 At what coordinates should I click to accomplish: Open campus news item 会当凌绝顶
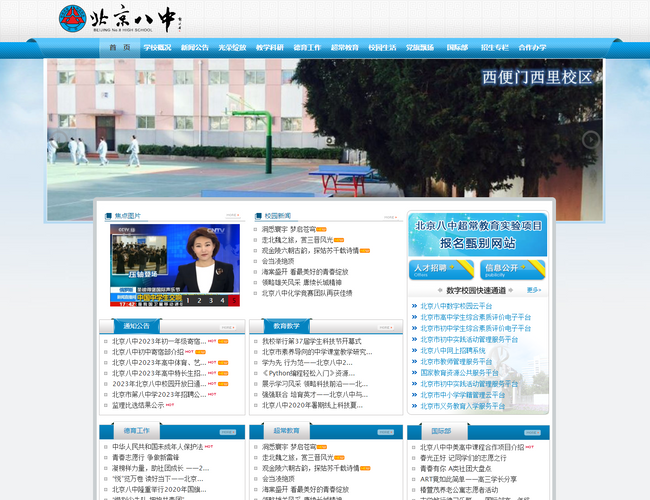[x=278, y=261]
